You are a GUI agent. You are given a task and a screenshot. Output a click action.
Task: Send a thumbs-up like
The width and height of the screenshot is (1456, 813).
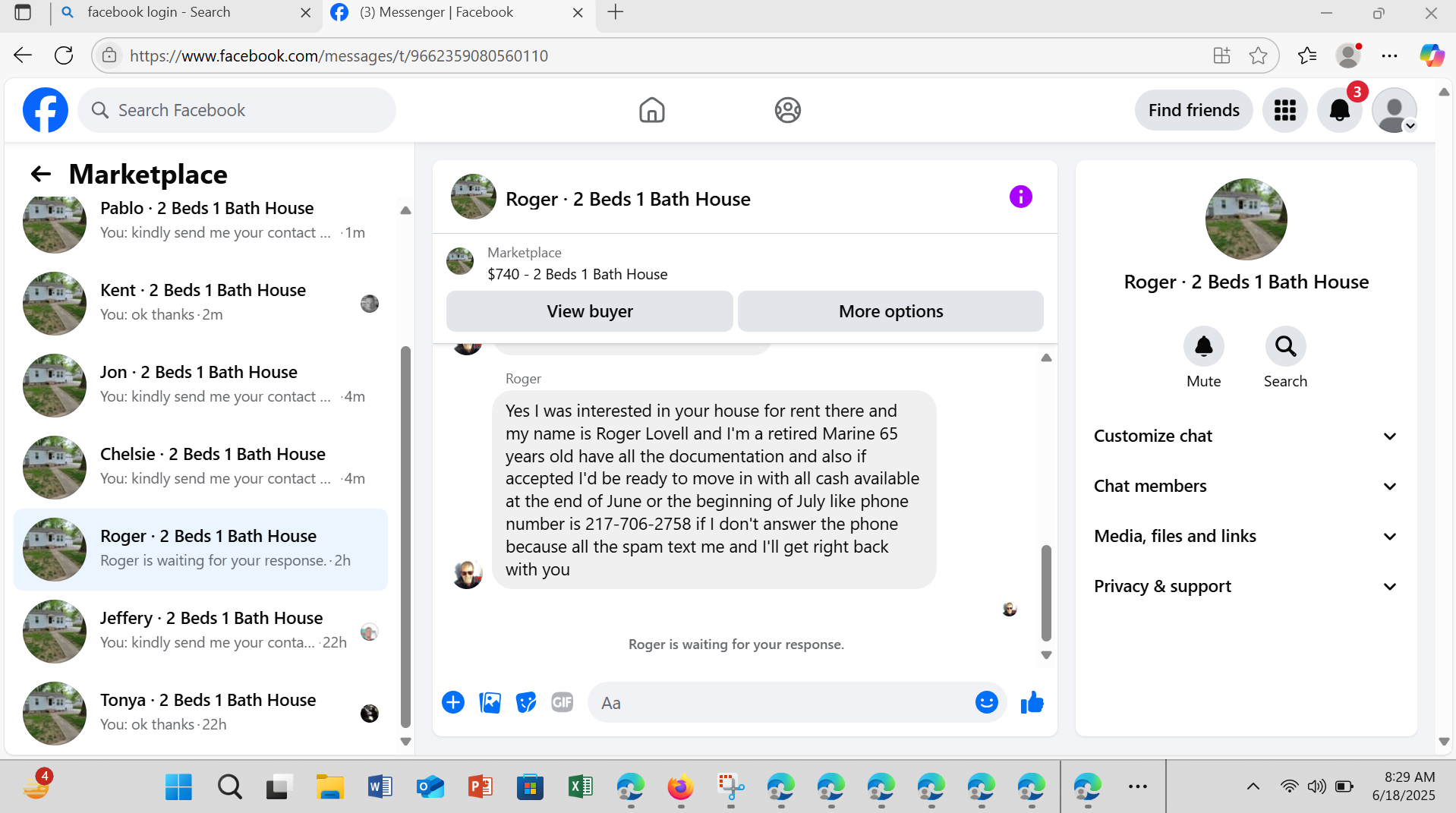click(x=1032, y=703)
